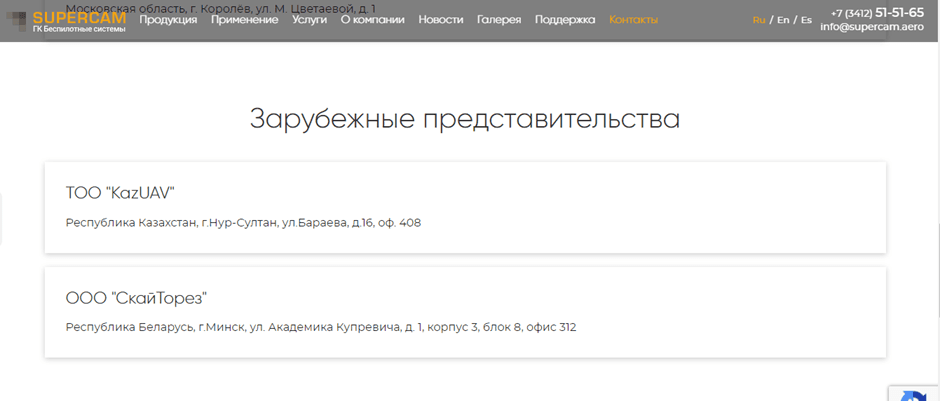Click the Минск address text
This screenshot has height=401, width=940.
coord(320,327)
